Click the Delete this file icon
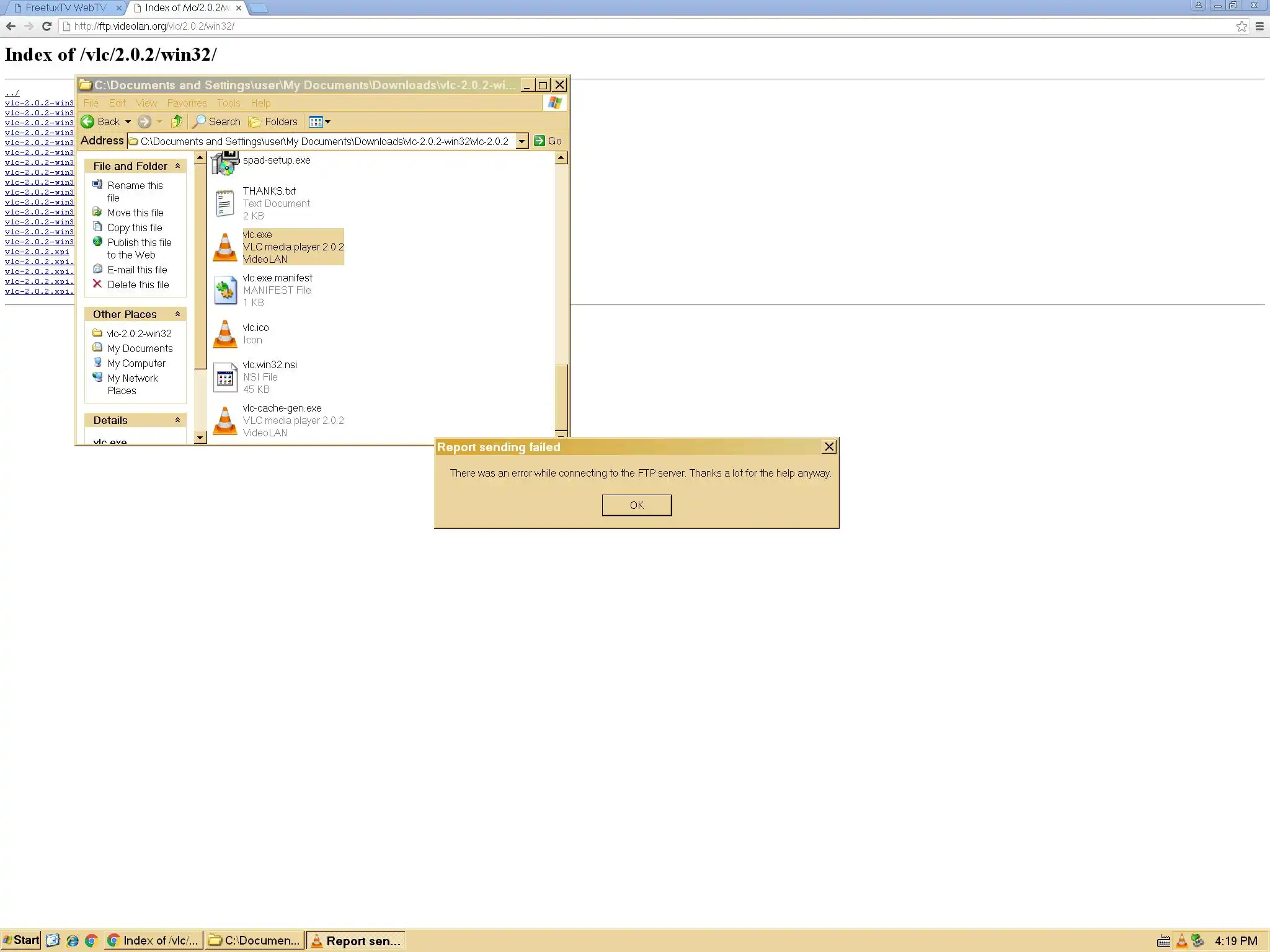 click(x=97, y=284)
